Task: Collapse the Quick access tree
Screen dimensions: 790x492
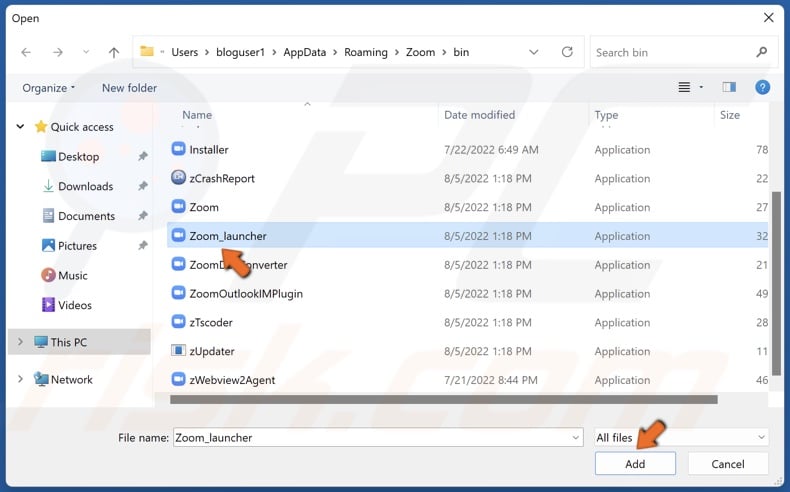Action: coord(20,126)
